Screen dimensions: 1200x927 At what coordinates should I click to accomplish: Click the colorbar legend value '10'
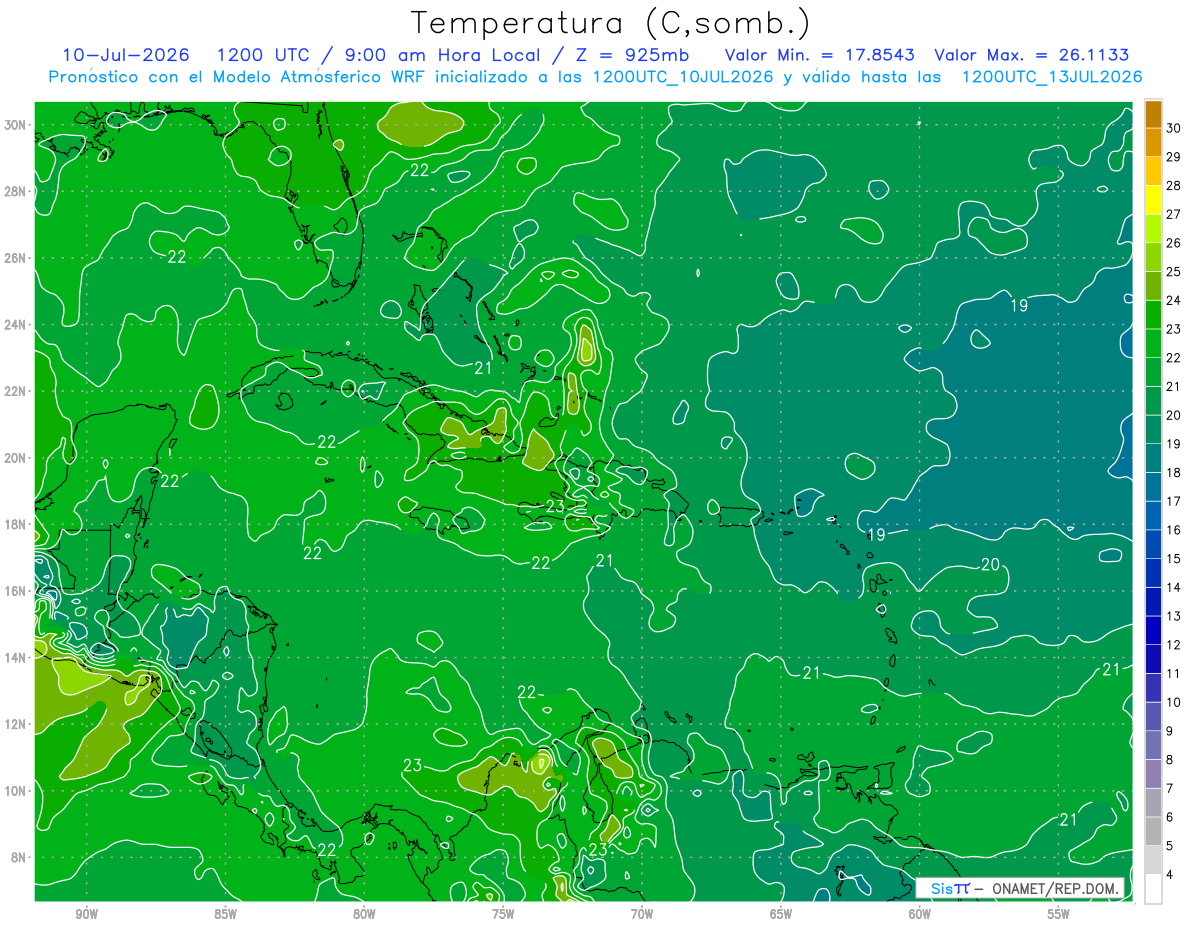(1173, 702)
